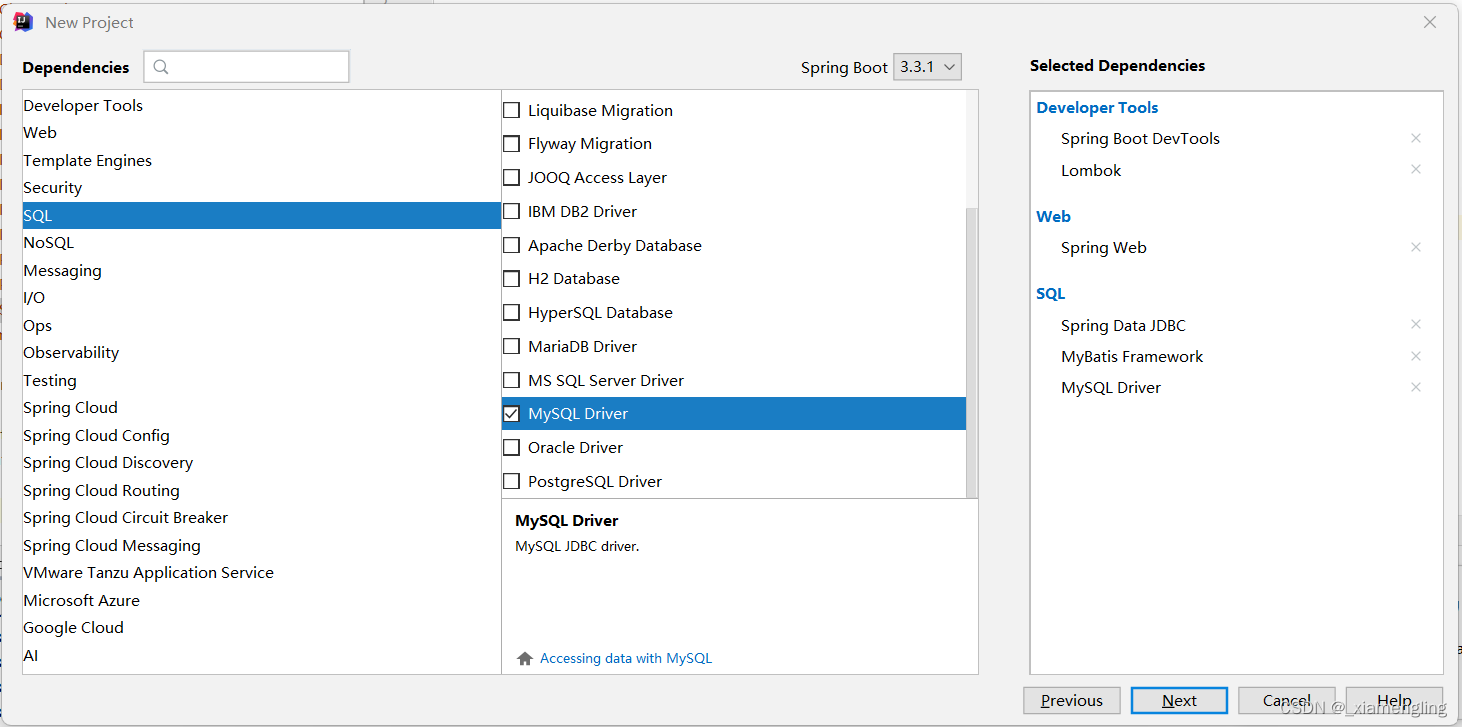Click the search magnifier icon in Dependencies

point(162,67)
